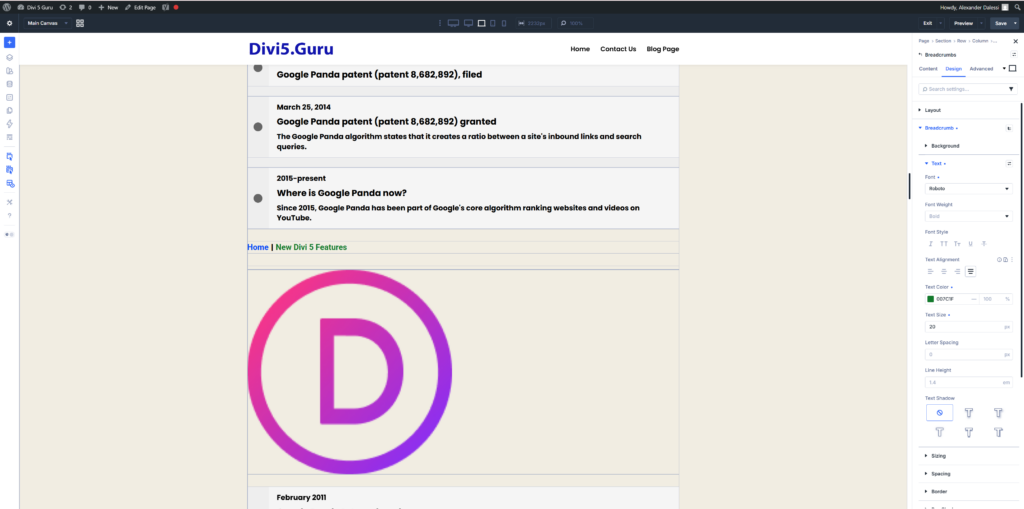Apply italic font style

[x=931, y=244]
